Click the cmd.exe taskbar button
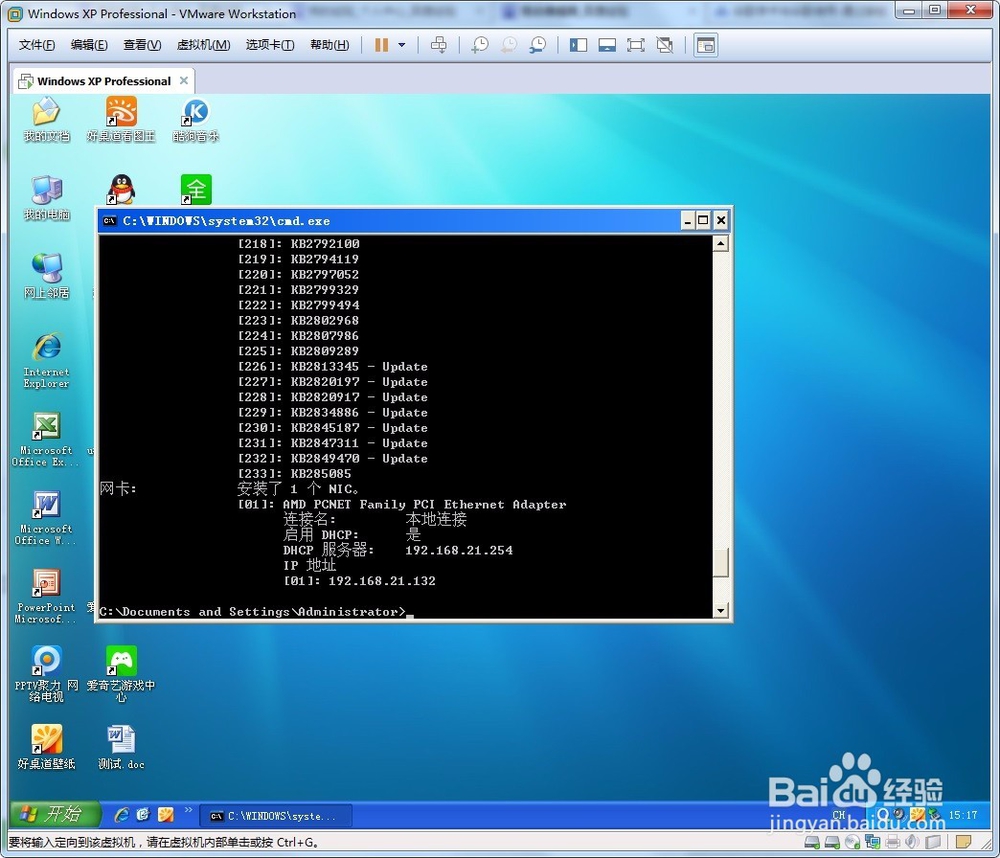 tap(276, 816)
